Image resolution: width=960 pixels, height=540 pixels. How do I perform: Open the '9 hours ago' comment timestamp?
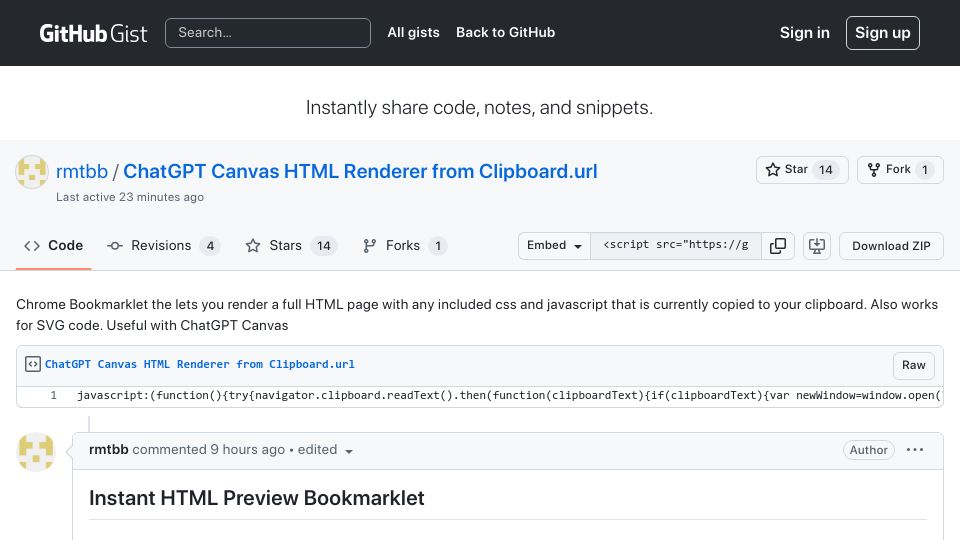(247, 449)
